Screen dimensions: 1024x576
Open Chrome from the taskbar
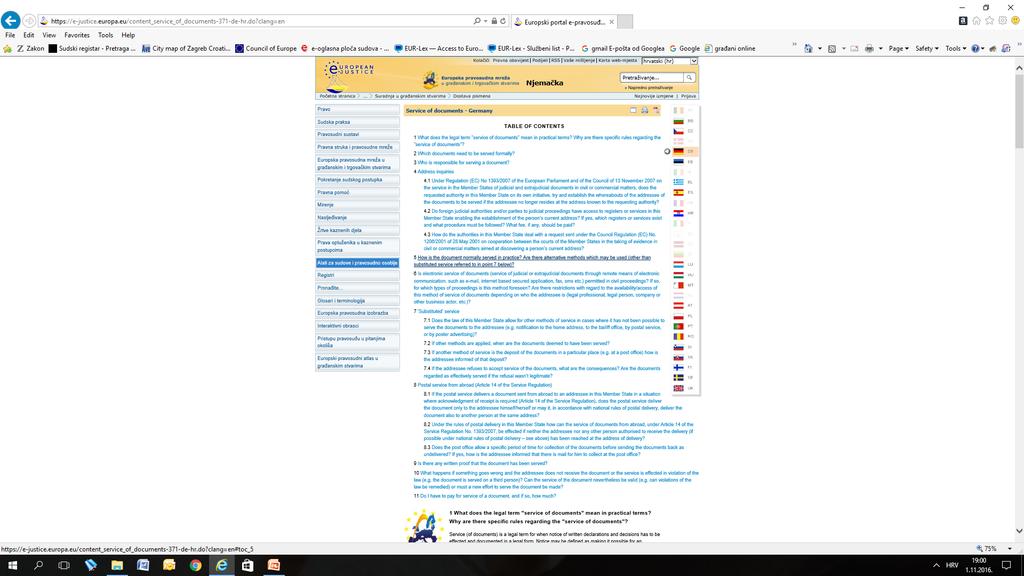(x=195, y=566)
